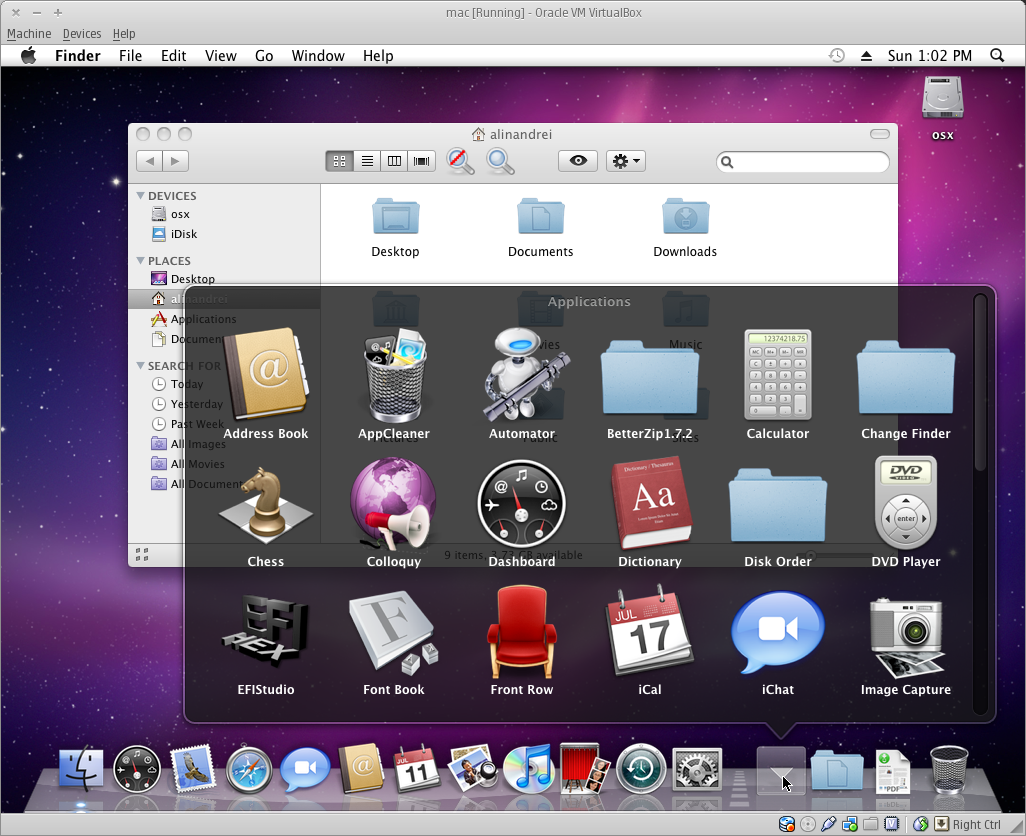
Task: Open Font Book from Applications
Action: coord(393,634)
